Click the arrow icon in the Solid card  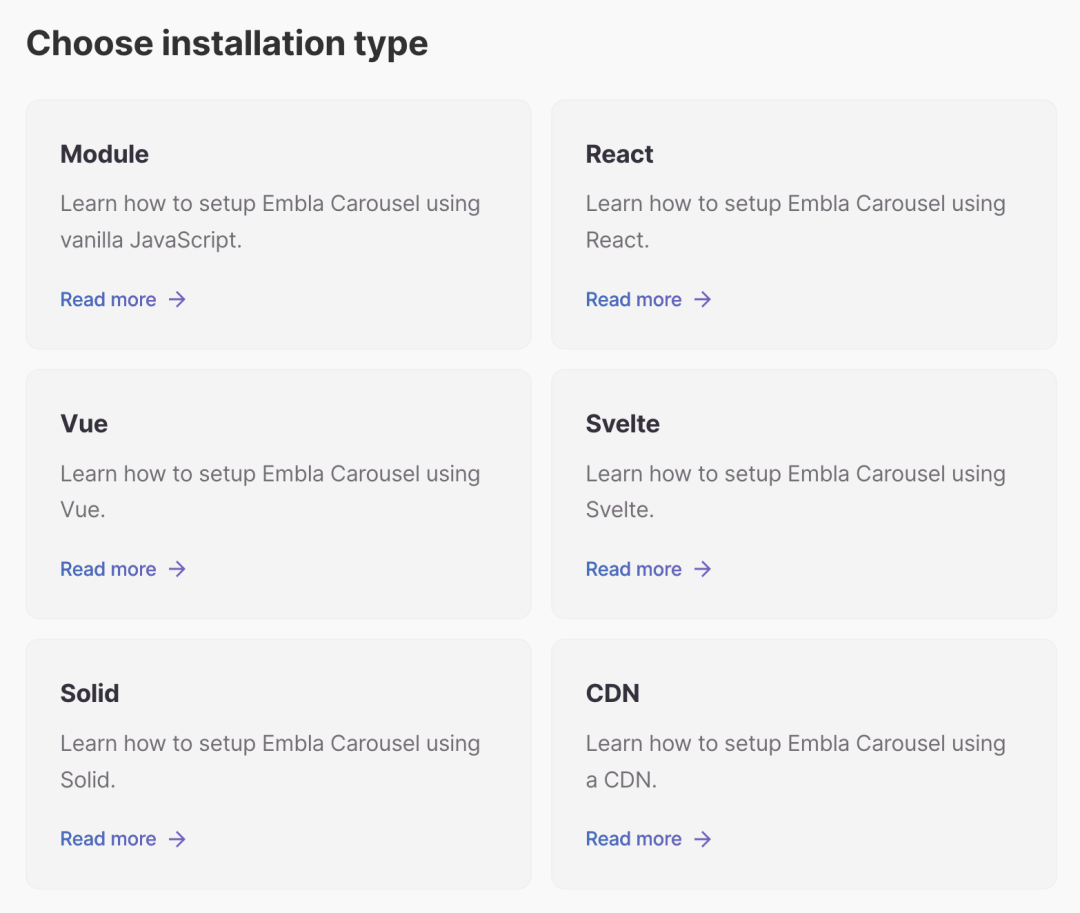coord(177,839)
